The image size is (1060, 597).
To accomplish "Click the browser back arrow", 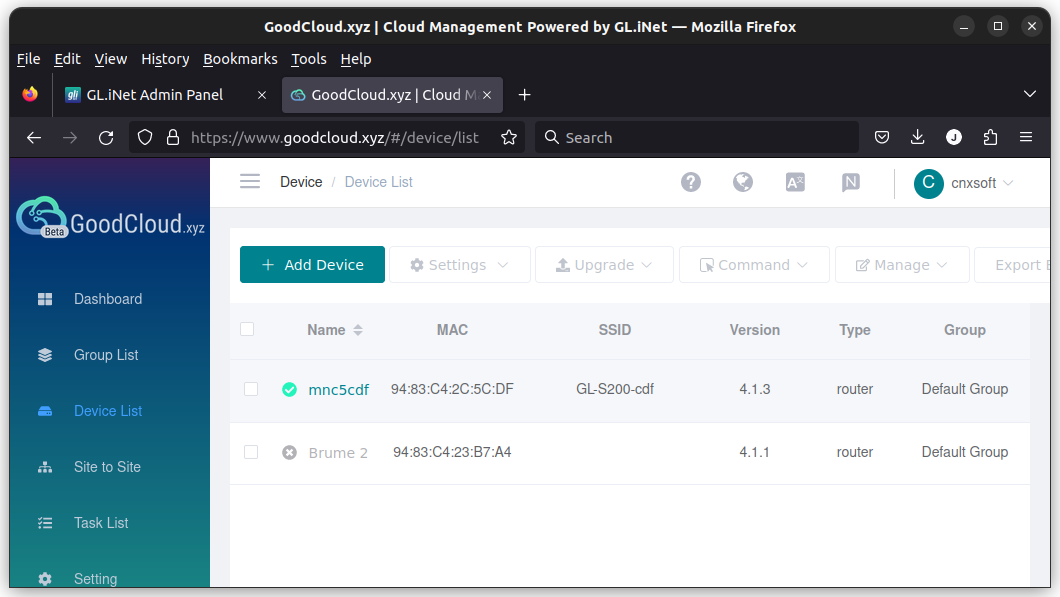I will 34,138.
